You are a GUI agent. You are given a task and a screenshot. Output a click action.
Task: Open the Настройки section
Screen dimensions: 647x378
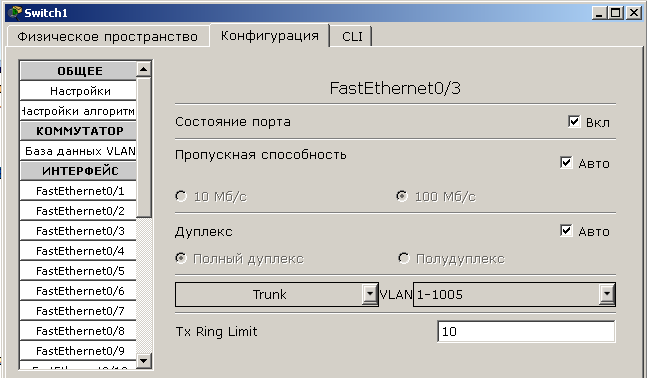tap(78, 91)
